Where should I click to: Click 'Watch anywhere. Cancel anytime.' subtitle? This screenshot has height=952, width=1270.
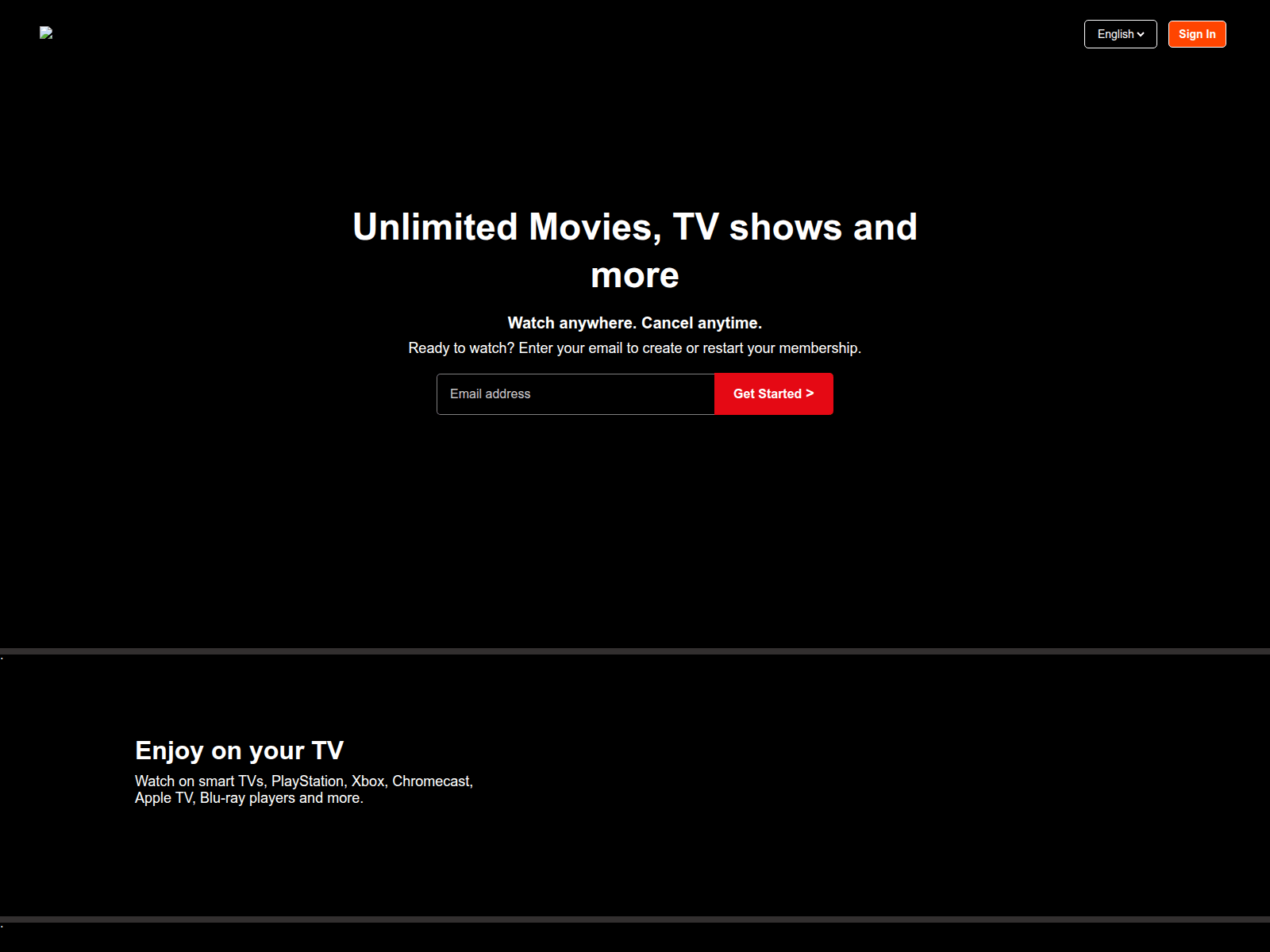[x=634, y=323]
